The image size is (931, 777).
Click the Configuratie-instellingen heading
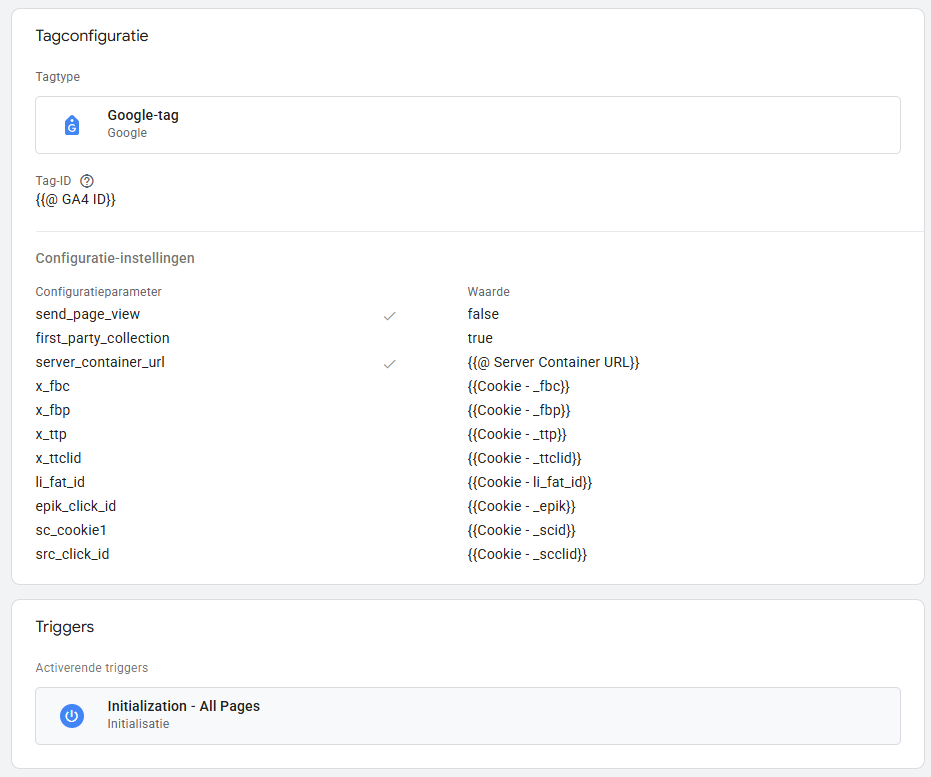click(115, 258)
